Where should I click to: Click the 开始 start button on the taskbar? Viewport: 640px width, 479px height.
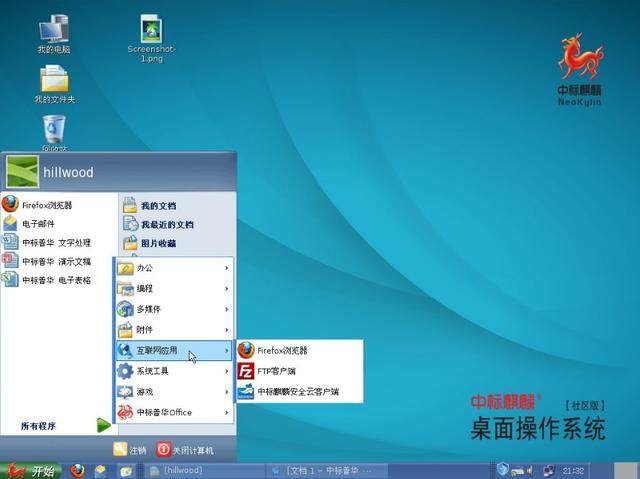[x=31, y=471]
